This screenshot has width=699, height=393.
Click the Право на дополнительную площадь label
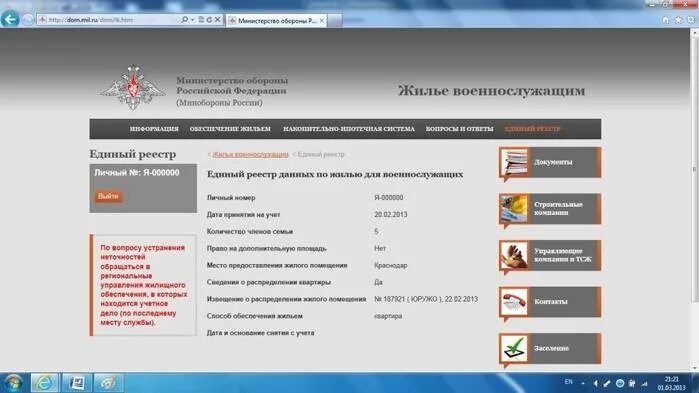[267, 248]
